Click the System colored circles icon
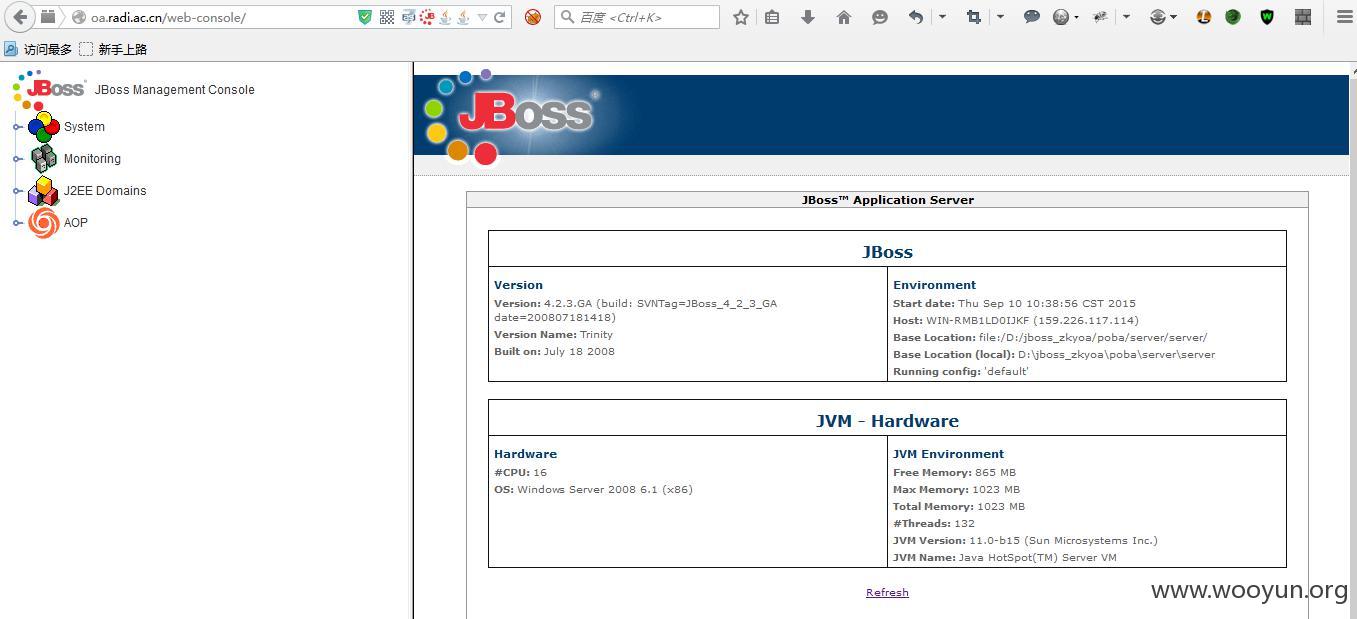The width and height of the screenshot is (1357, 619). click(x=44, y=127)
